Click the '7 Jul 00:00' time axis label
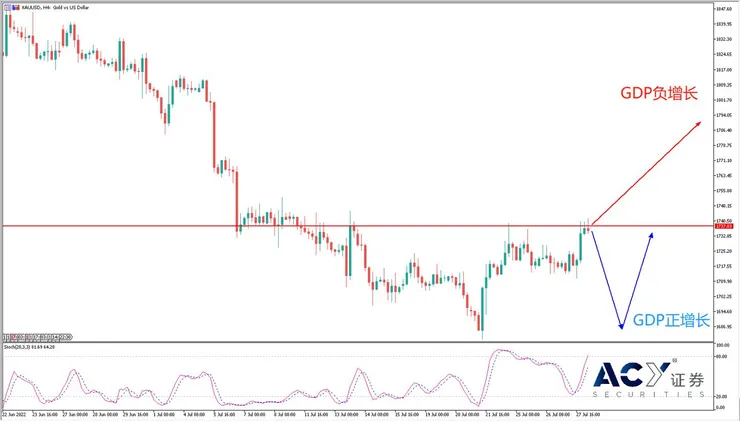This screenshot has width=740, height=422. pos(255,414)
